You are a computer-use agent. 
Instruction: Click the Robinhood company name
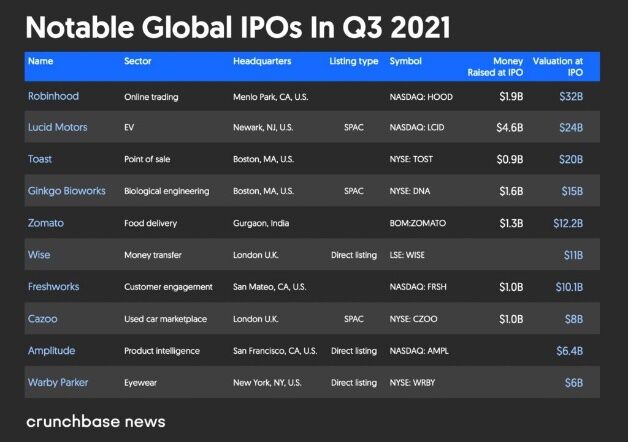(53, 97)
